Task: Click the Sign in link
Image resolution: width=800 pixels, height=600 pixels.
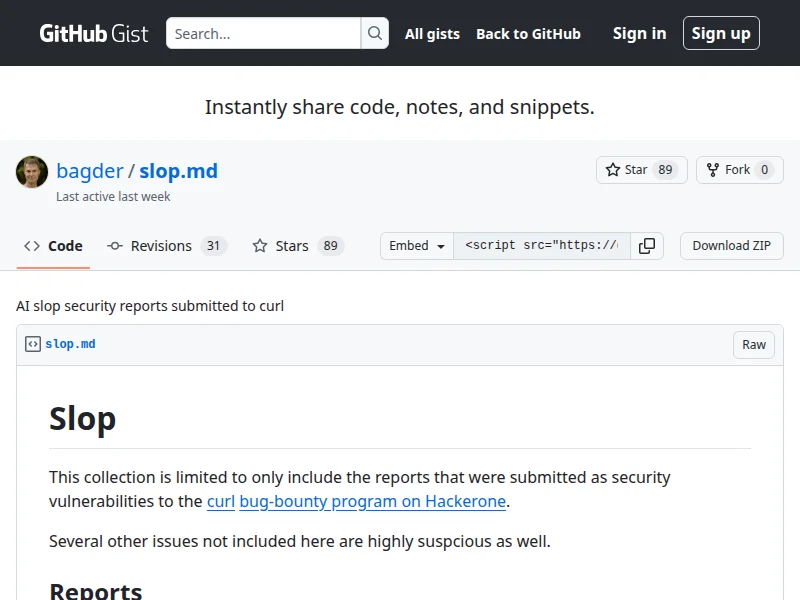Action: [639, 33]
